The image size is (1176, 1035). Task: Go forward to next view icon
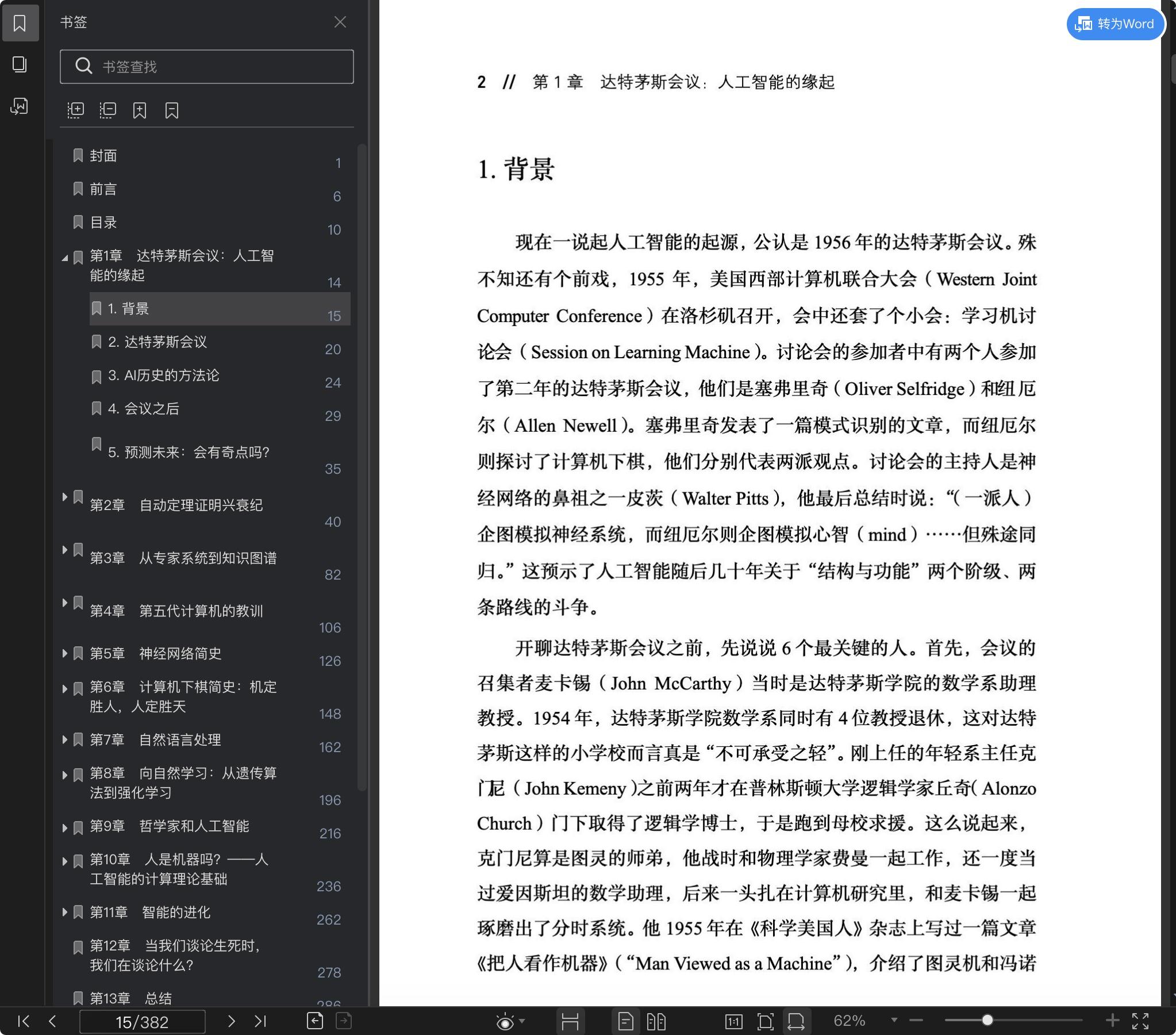(x=344, y=1021)
